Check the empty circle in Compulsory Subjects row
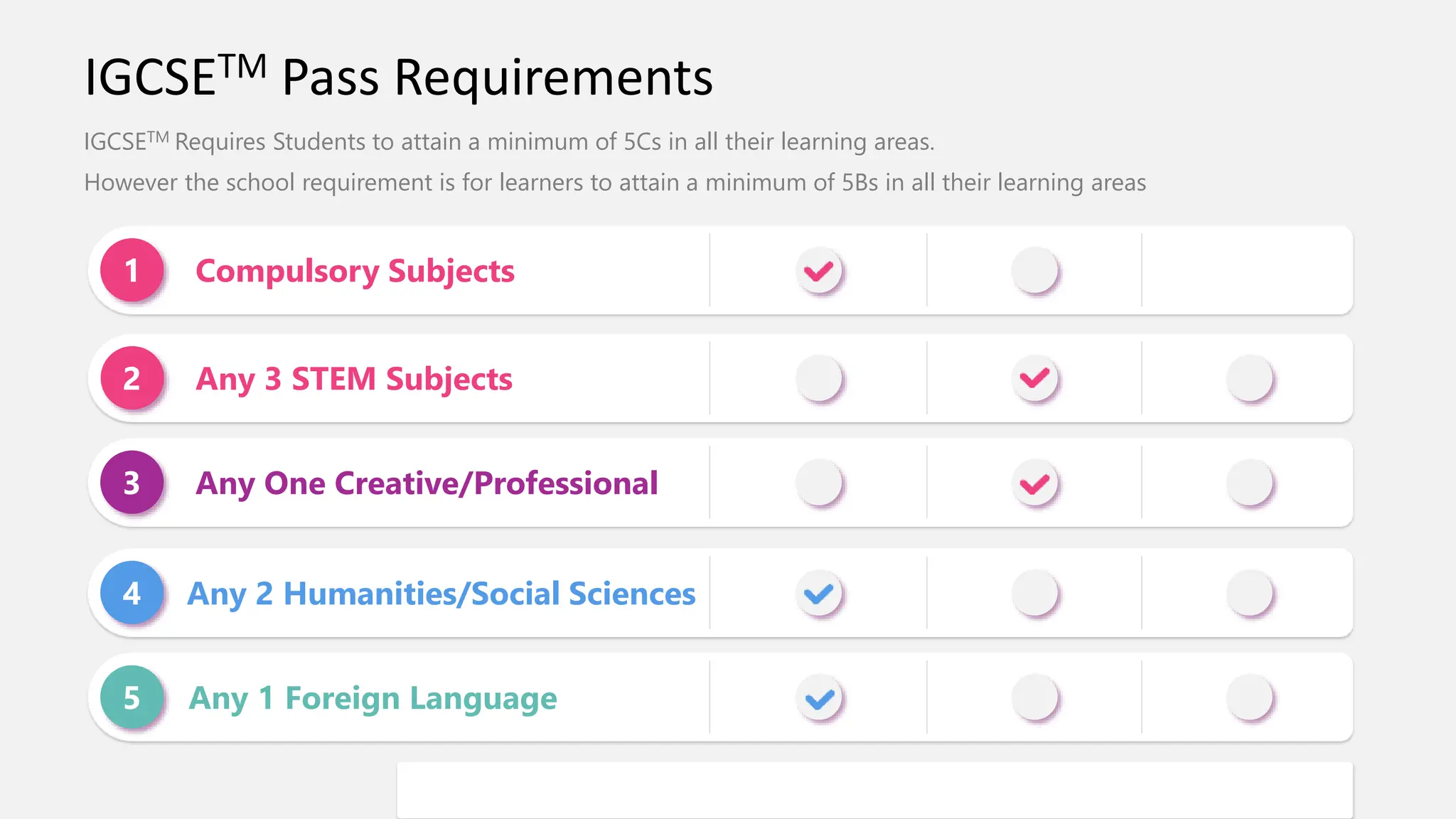The width and height of the screenshot is (1456, 819). 1034,270
